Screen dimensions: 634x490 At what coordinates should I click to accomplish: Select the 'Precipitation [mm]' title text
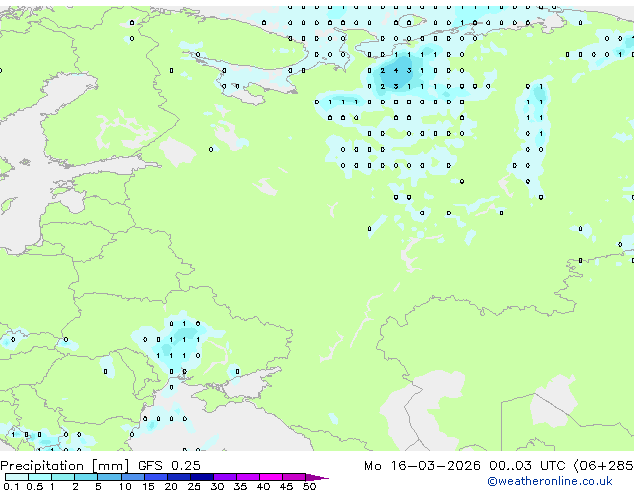click(x=65, y=466)
